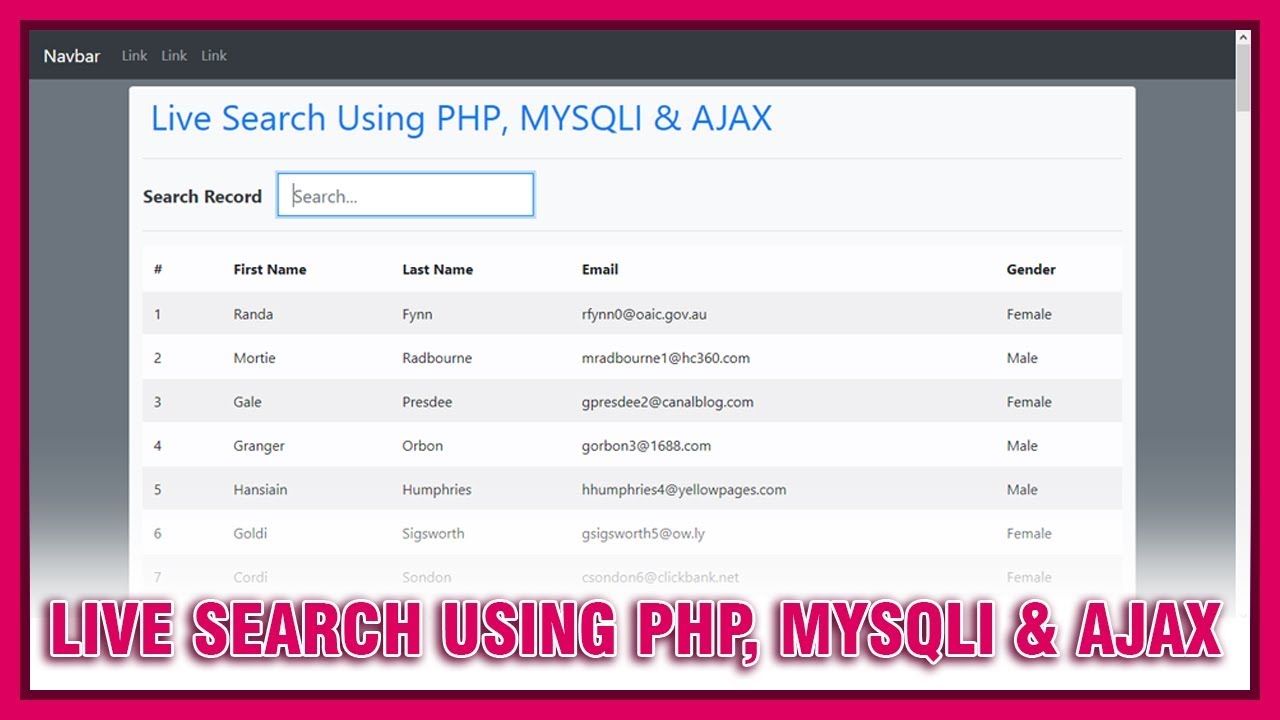Image resolution: width=1280 pixels, height=720 pixels.
Task: Click the page heading Live Search Using PHP
Action: pos(461,118)
